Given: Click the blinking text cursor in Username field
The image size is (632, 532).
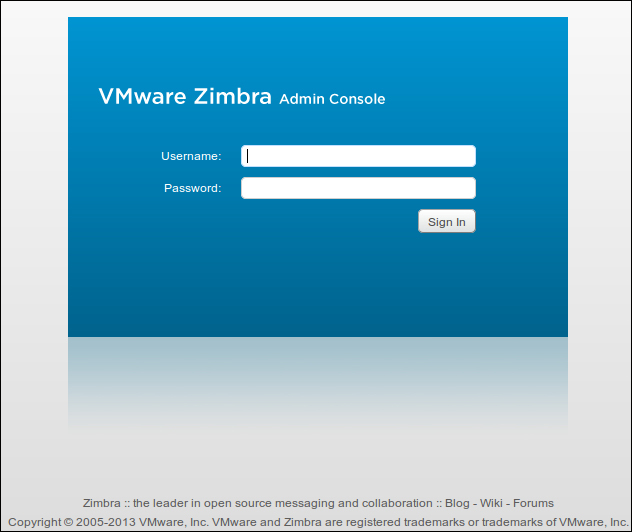Looking at the screenshot, I should click(247, 156).
